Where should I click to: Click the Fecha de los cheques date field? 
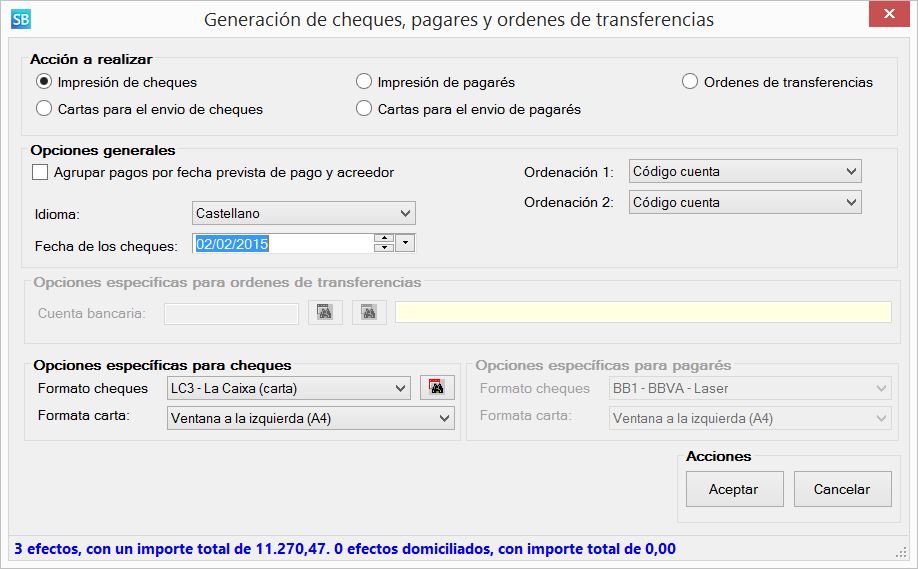tap(280, 243)
